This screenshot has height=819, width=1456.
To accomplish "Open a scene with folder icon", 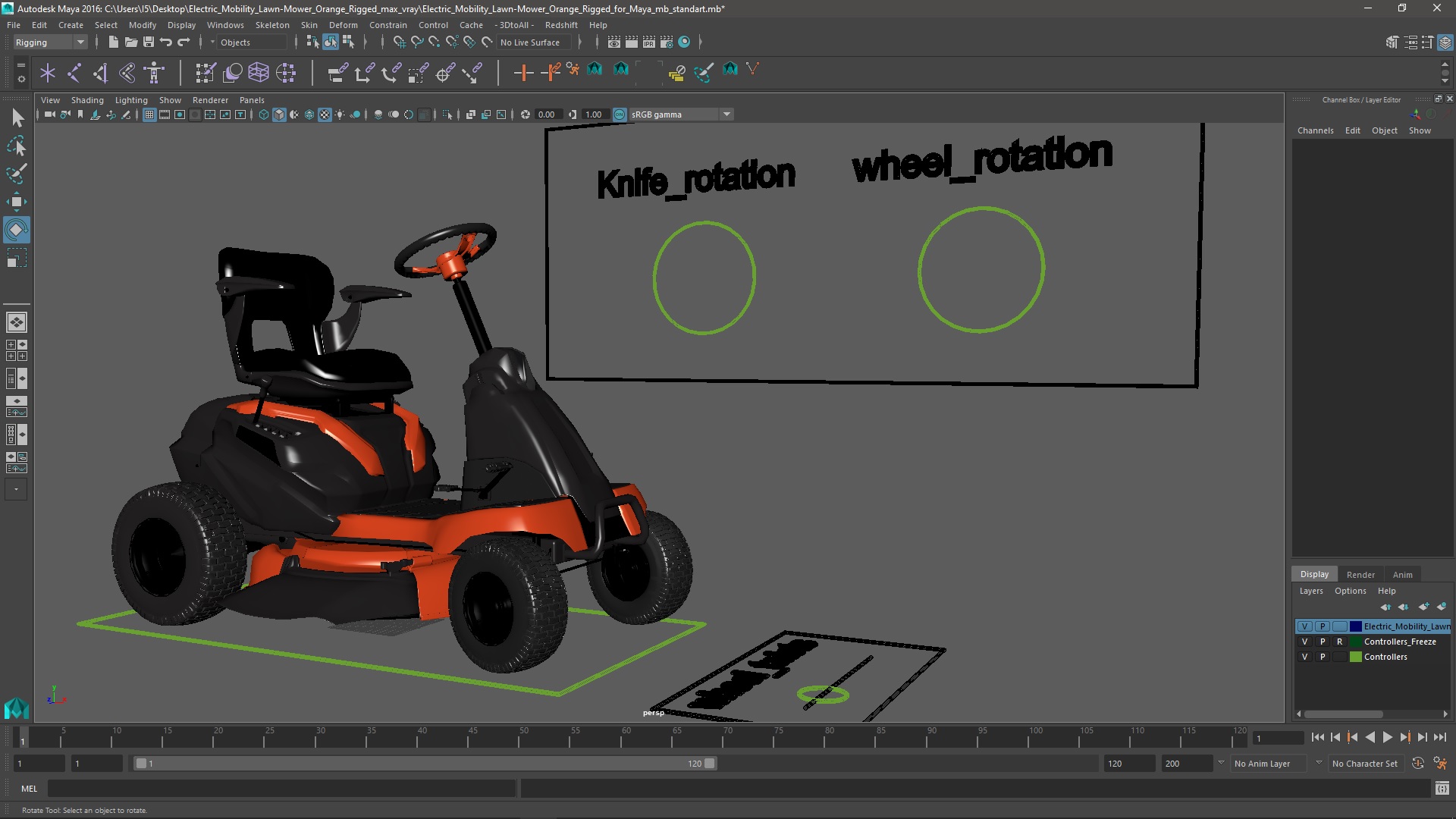I will click(x=130, y=42).
